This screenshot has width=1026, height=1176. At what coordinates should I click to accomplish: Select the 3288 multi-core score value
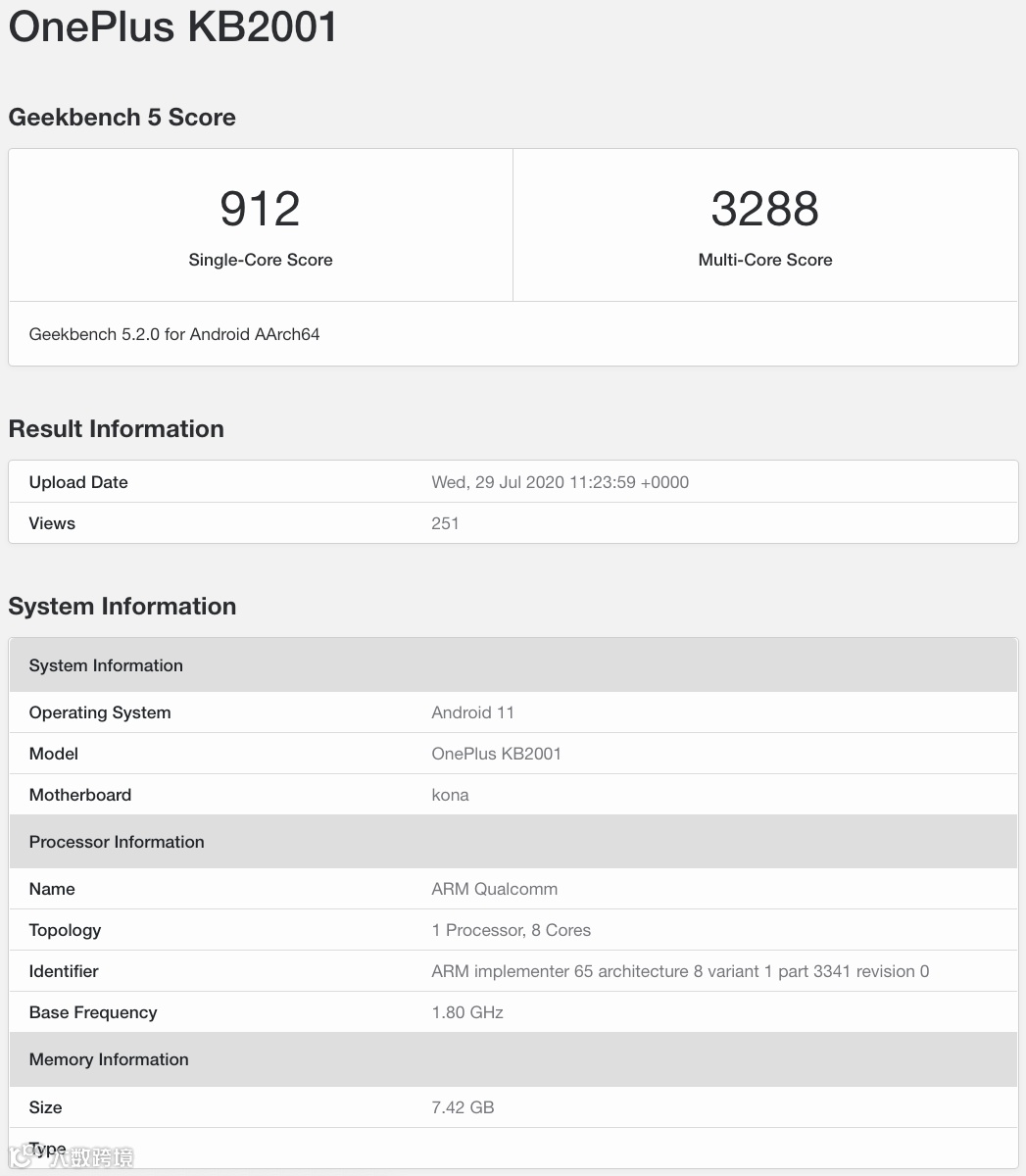click(764, 209)
